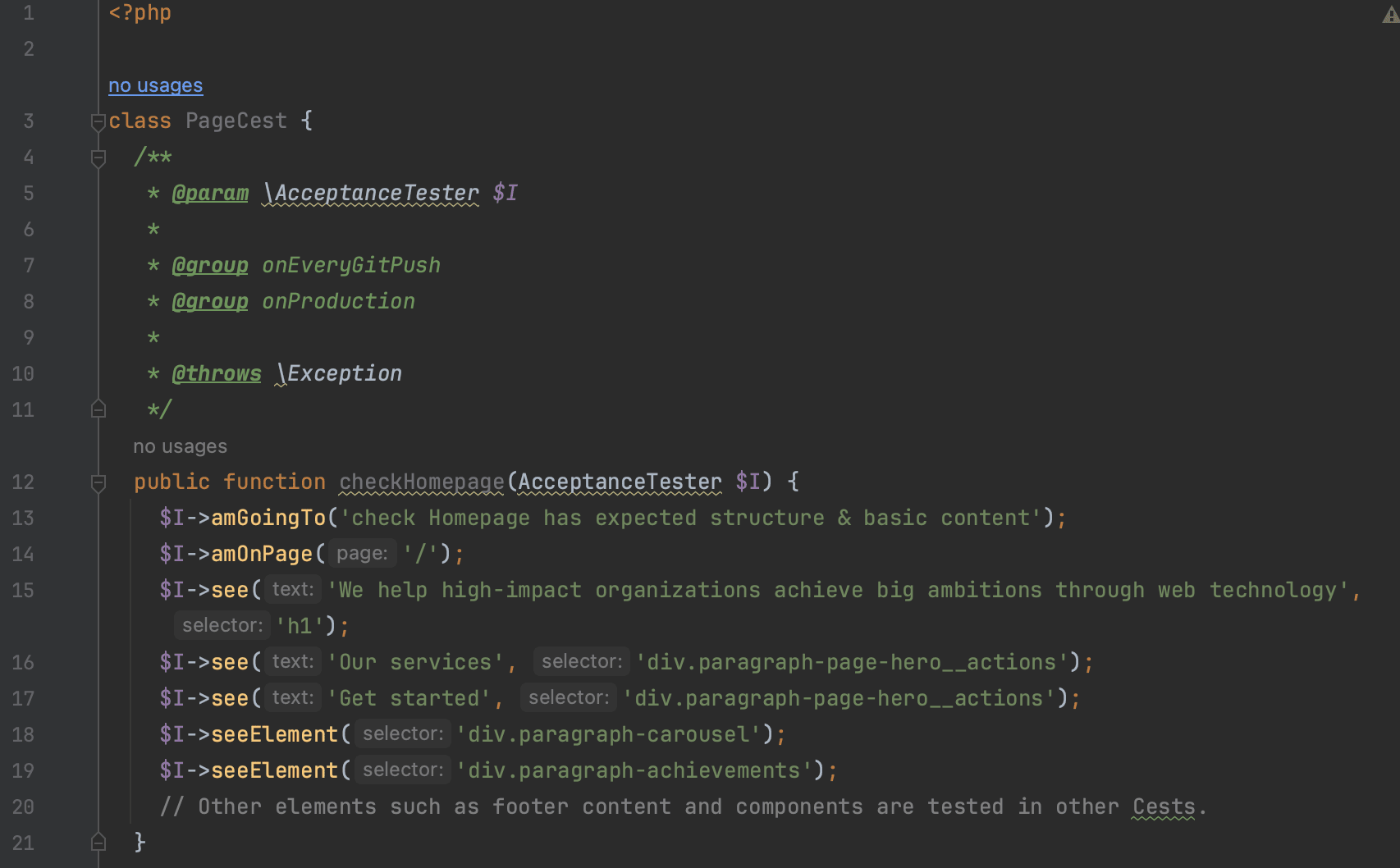
Task: Click the @param tag in the docblock
Action: (x=210, y=194)
